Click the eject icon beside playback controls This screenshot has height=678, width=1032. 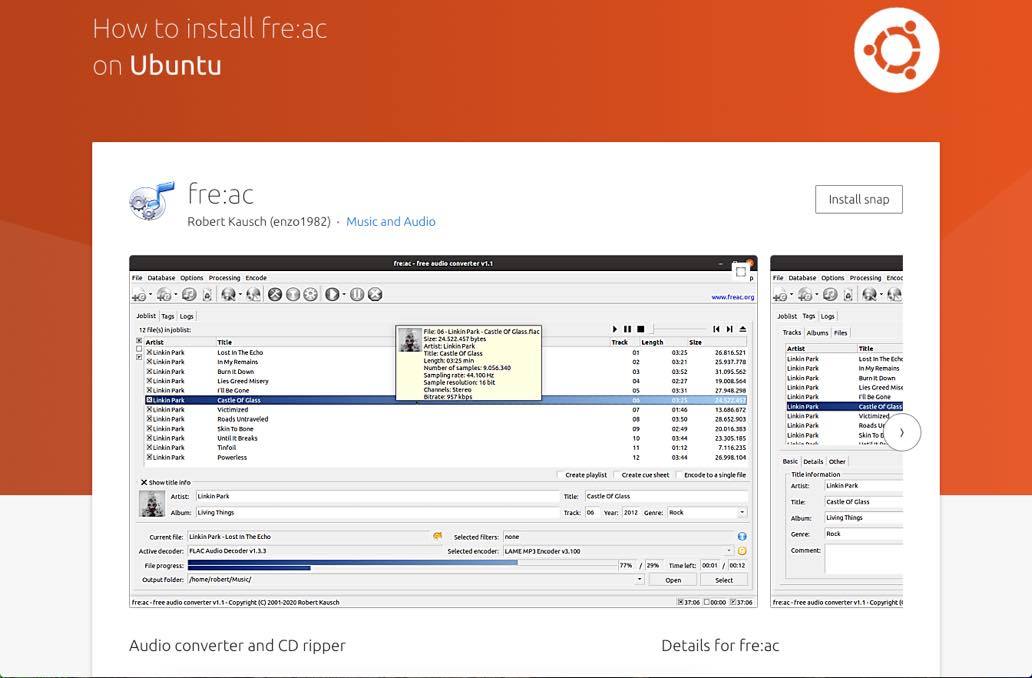(743, 329)
